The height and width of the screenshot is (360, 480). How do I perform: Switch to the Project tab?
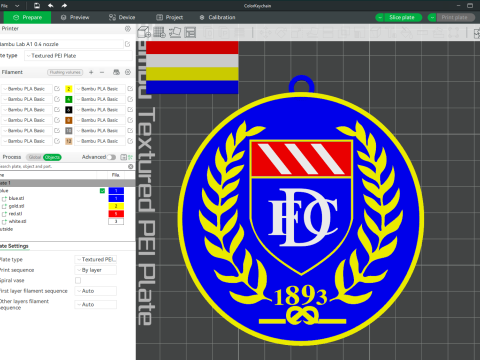[170, 17]
